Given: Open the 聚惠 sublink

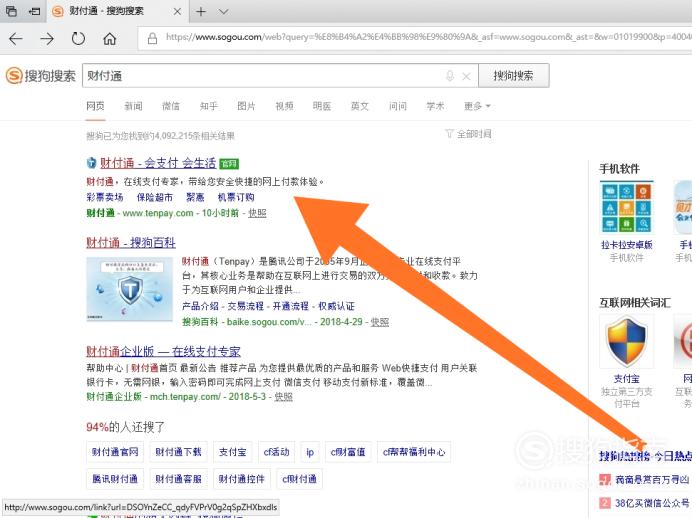Looking at the screenshot, I should pyautogui.click(x=195, y=197).
